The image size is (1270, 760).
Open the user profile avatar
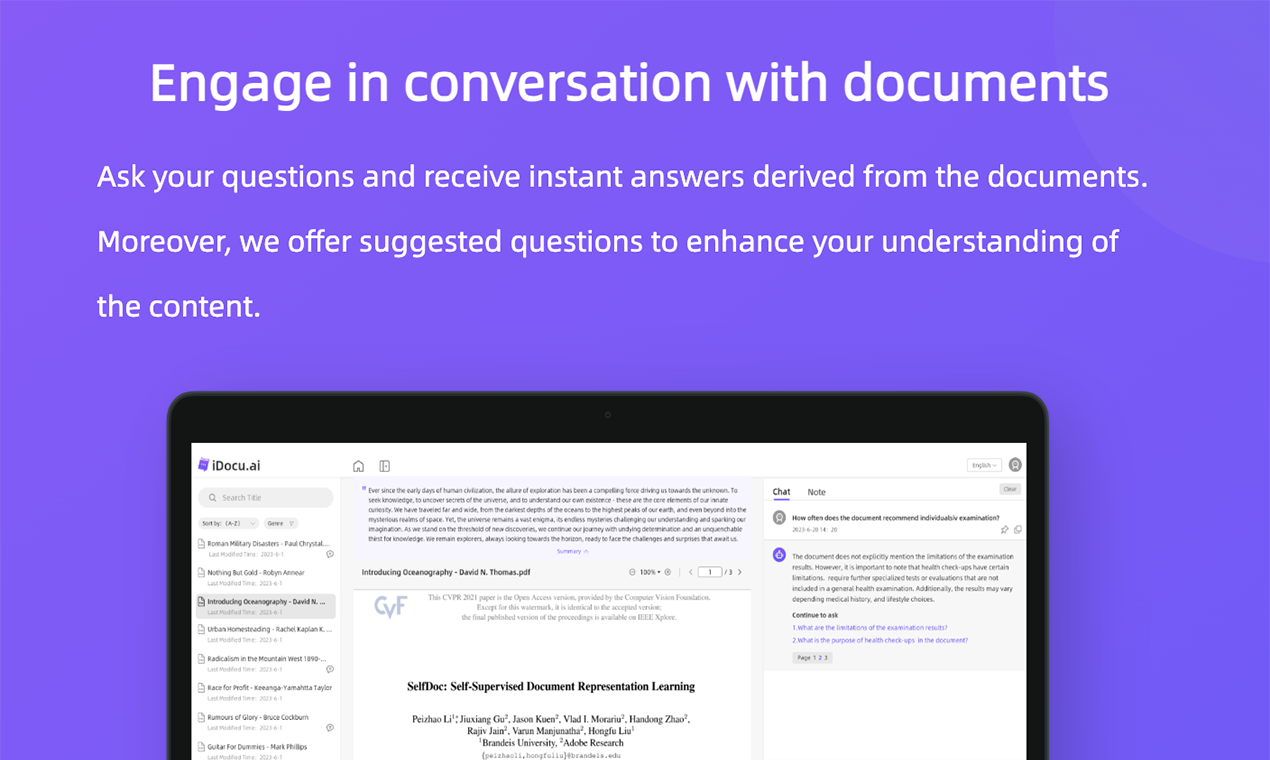coord(1015,465)
